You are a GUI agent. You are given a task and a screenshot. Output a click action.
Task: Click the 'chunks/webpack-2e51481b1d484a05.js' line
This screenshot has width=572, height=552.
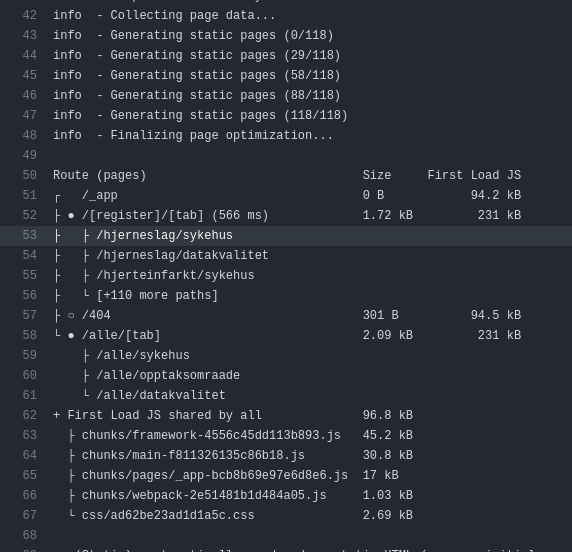point(204,495)
